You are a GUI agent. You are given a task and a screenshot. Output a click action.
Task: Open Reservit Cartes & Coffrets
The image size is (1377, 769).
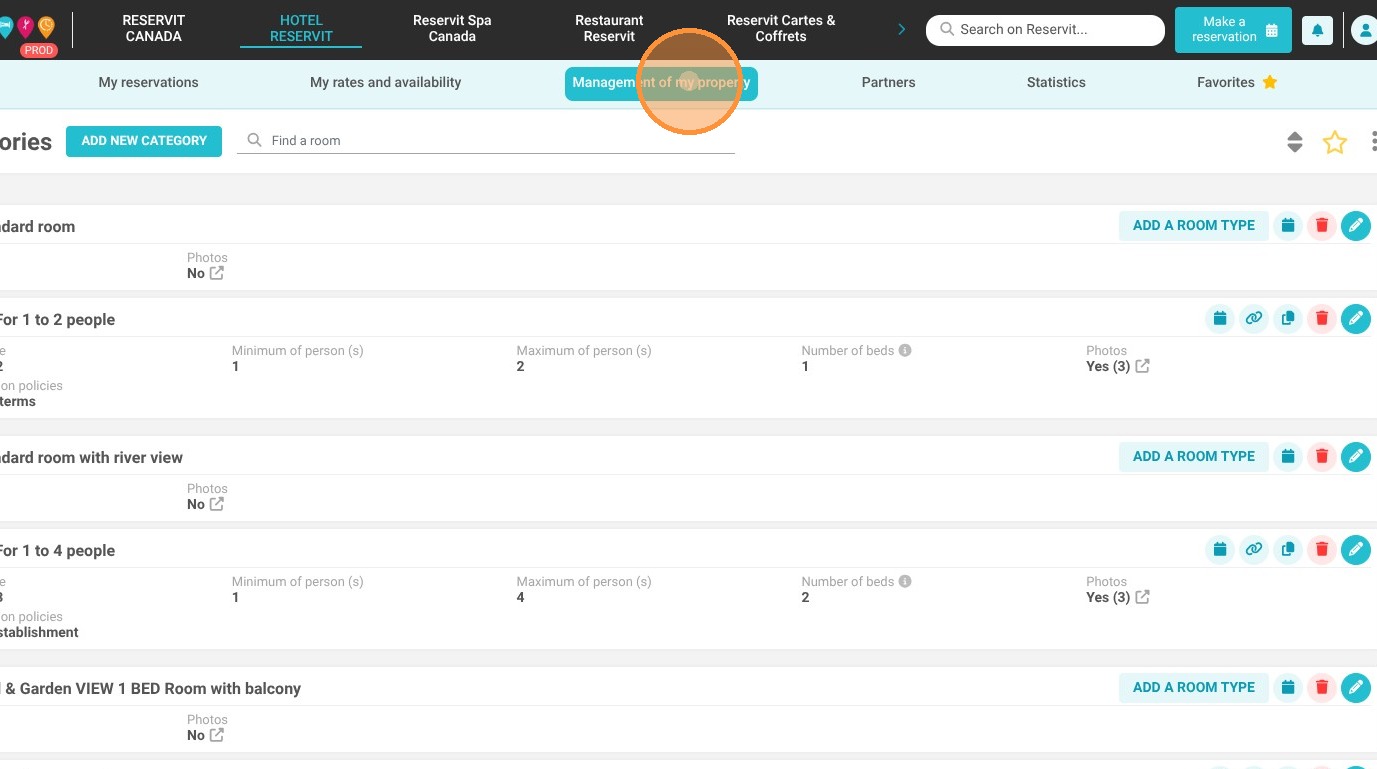(x=781, y=28)
